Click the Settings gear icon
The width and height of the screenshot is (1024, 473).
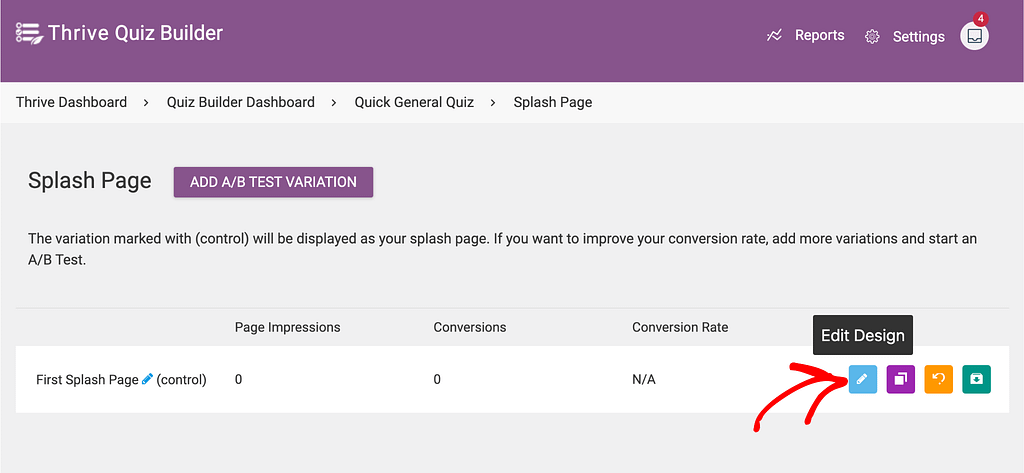[872, 36]
